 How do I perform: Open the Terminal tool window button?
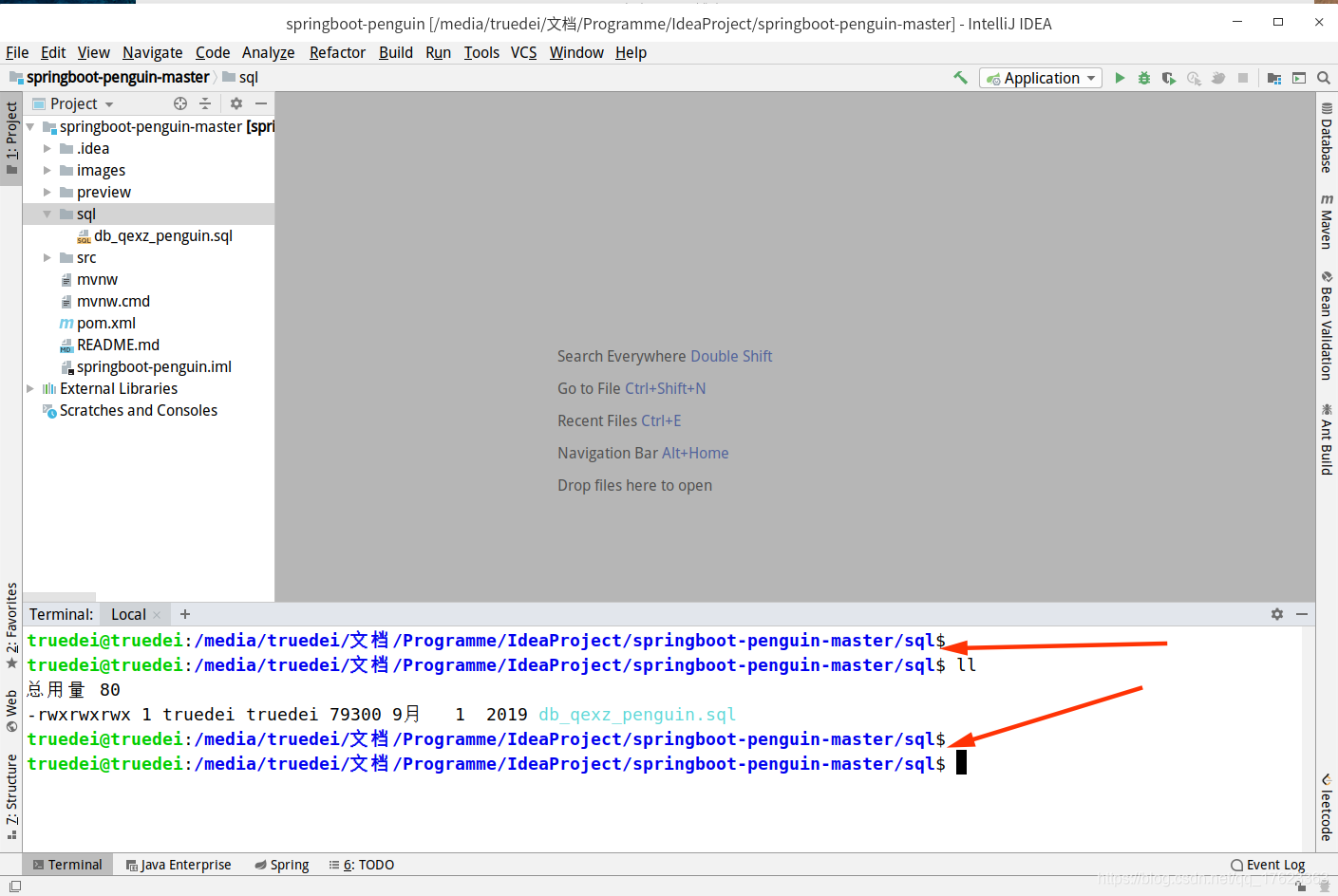[67, 865]
